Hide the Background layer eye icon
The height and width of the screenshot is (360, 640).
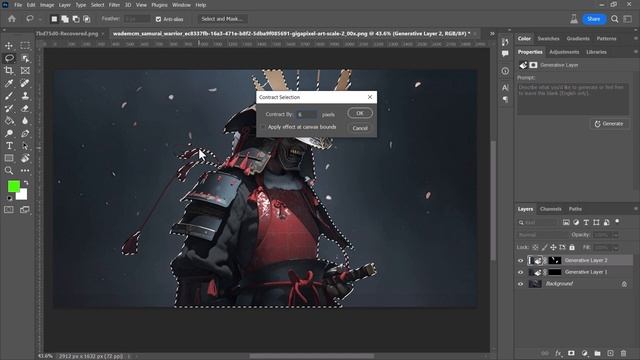(520, 284)
